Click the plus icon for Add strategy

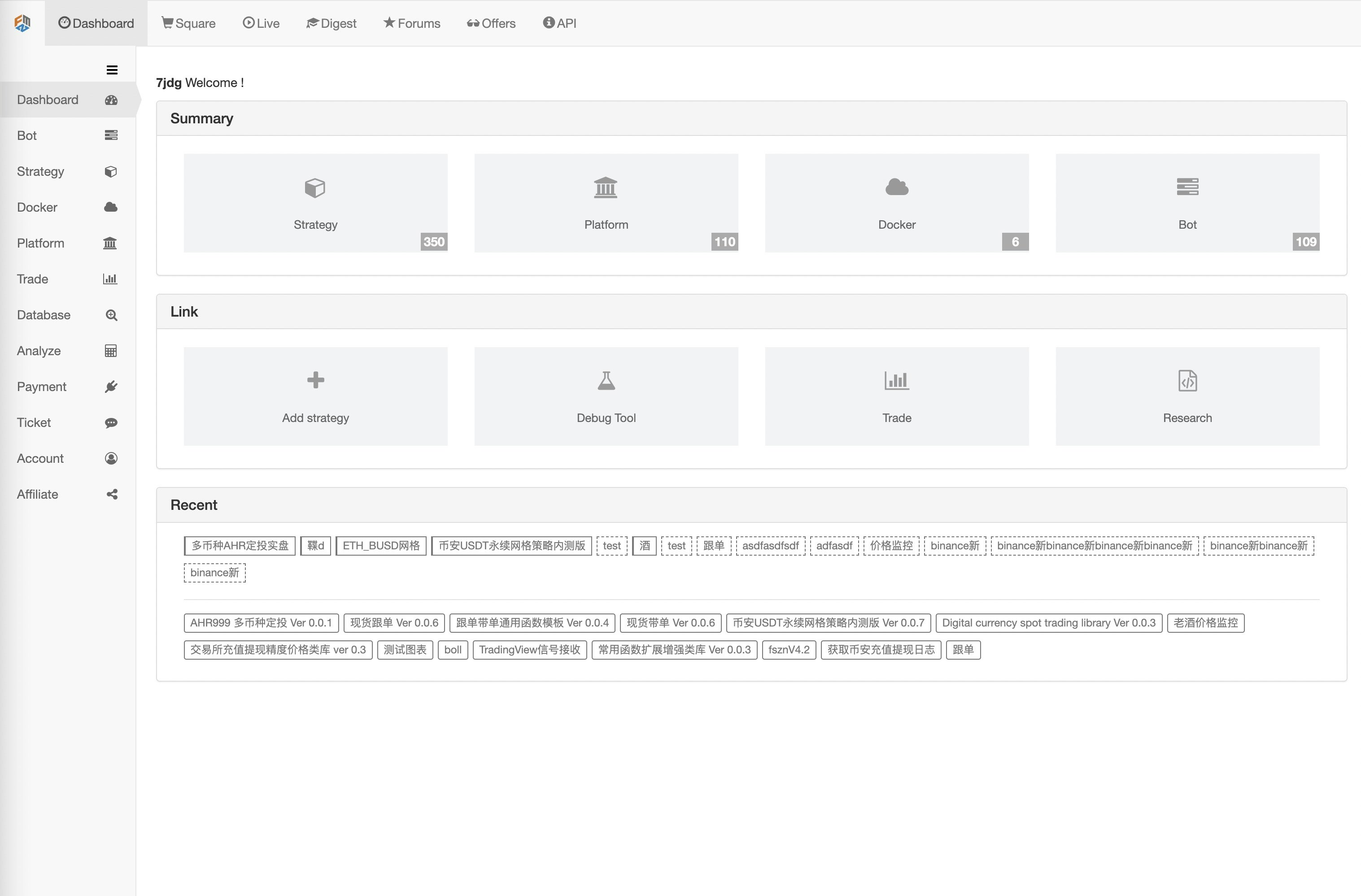[316, 380]
